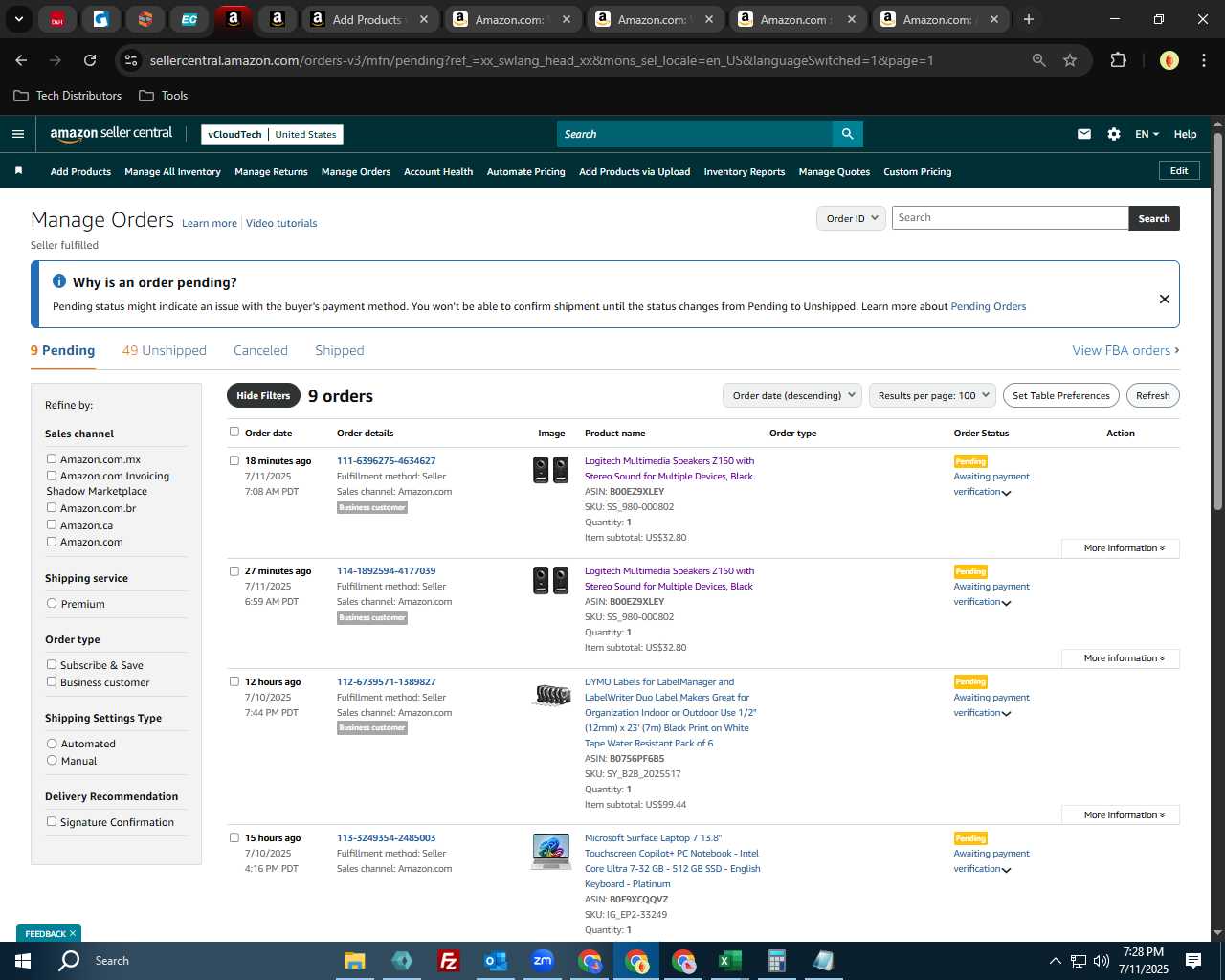Select Manual shipping settings type
1225x980 pixels.
52,760
